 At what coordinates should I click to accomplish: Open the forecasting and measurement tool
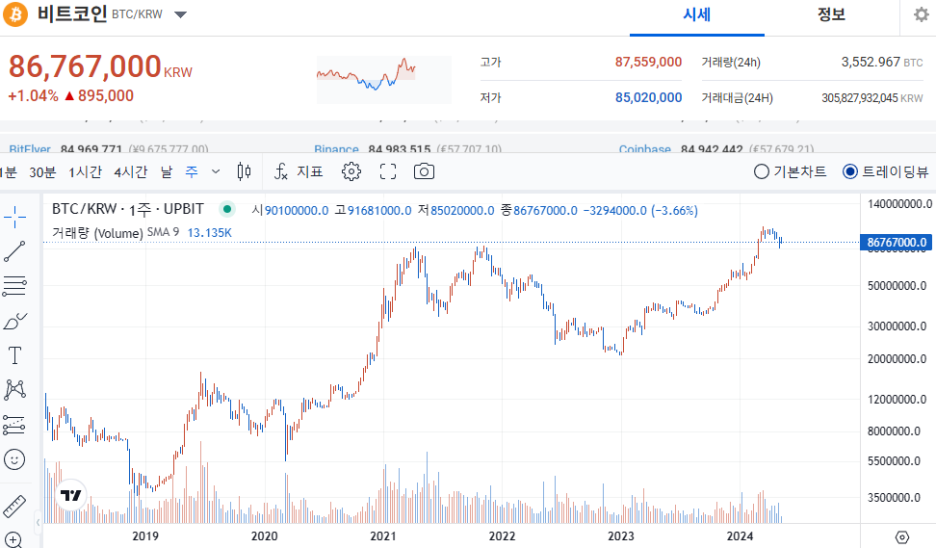[x=14, y=425]
